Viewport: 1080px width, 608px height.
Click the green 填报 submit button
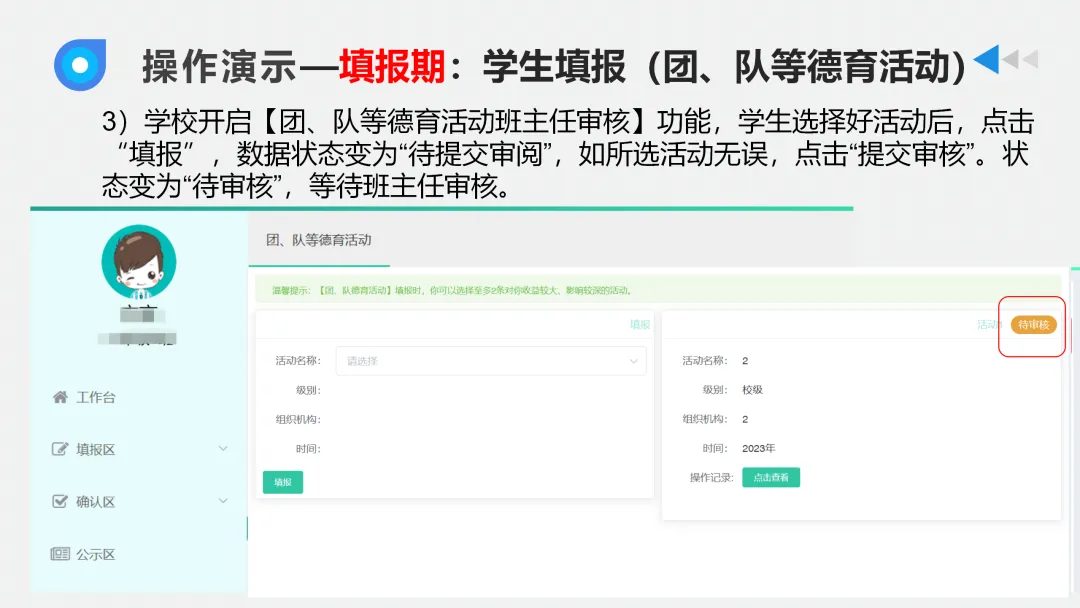point(282,481)
